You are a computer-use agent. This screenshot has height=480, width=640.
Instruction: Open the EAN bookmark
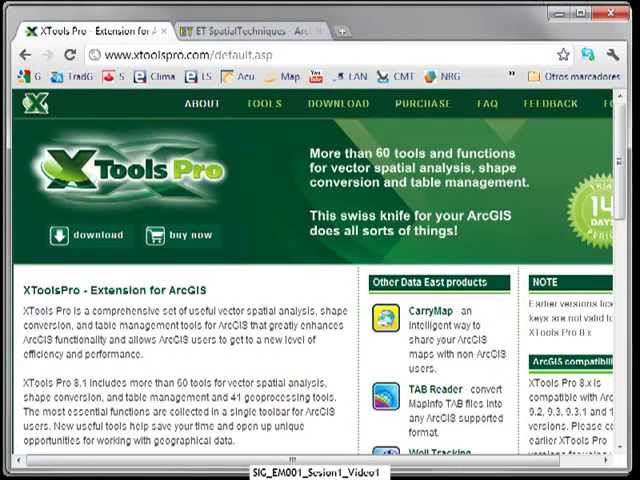[350, 76]
